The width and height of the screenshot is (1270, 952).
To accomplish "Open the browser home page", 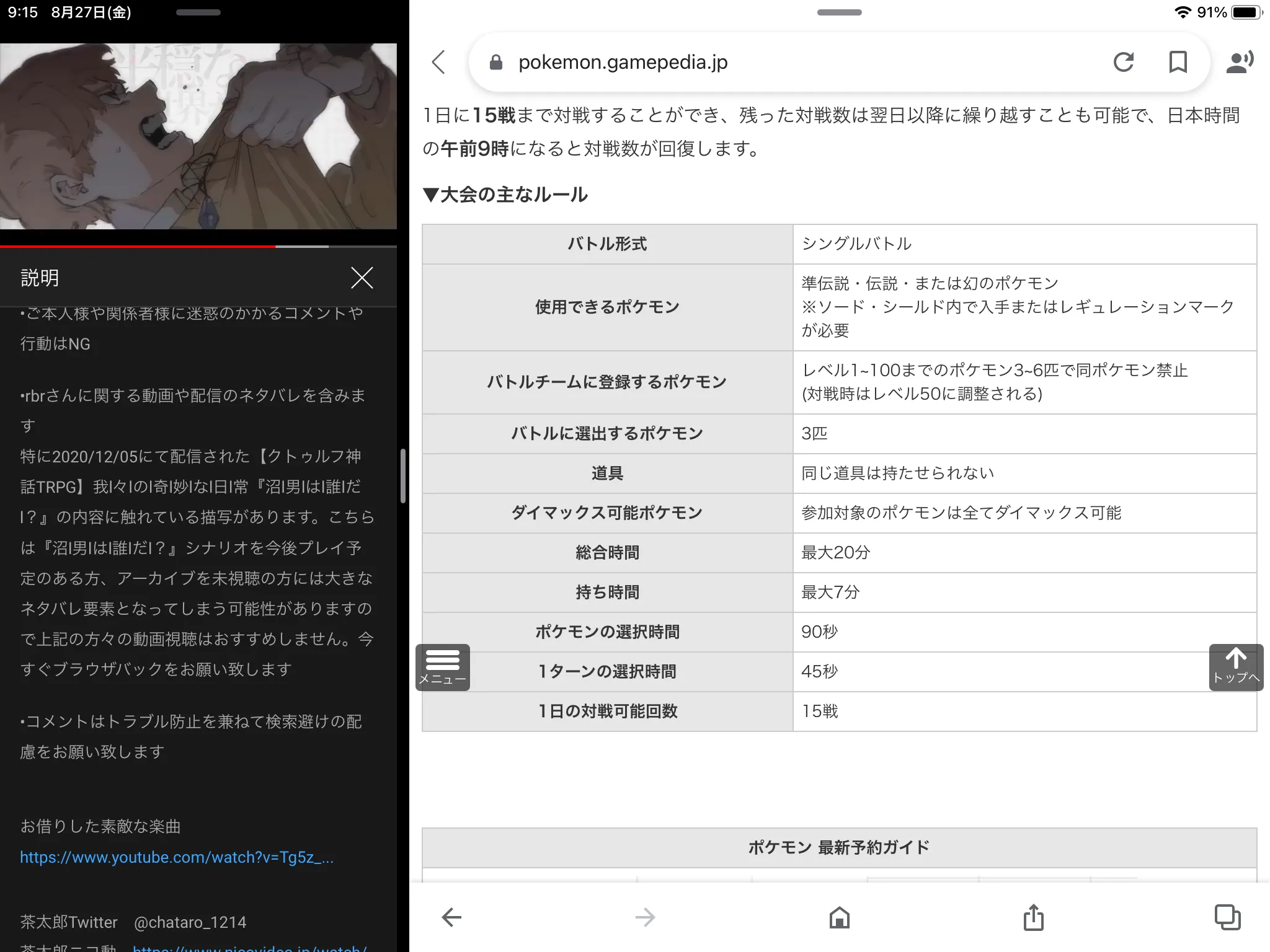I will [840, 917].
